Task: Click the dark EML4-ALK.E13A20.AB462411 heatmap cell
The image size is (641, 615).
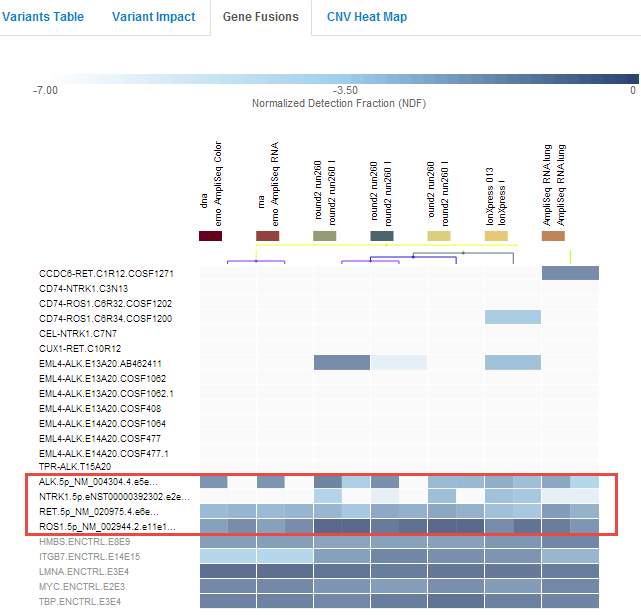Action: (341, 362)
